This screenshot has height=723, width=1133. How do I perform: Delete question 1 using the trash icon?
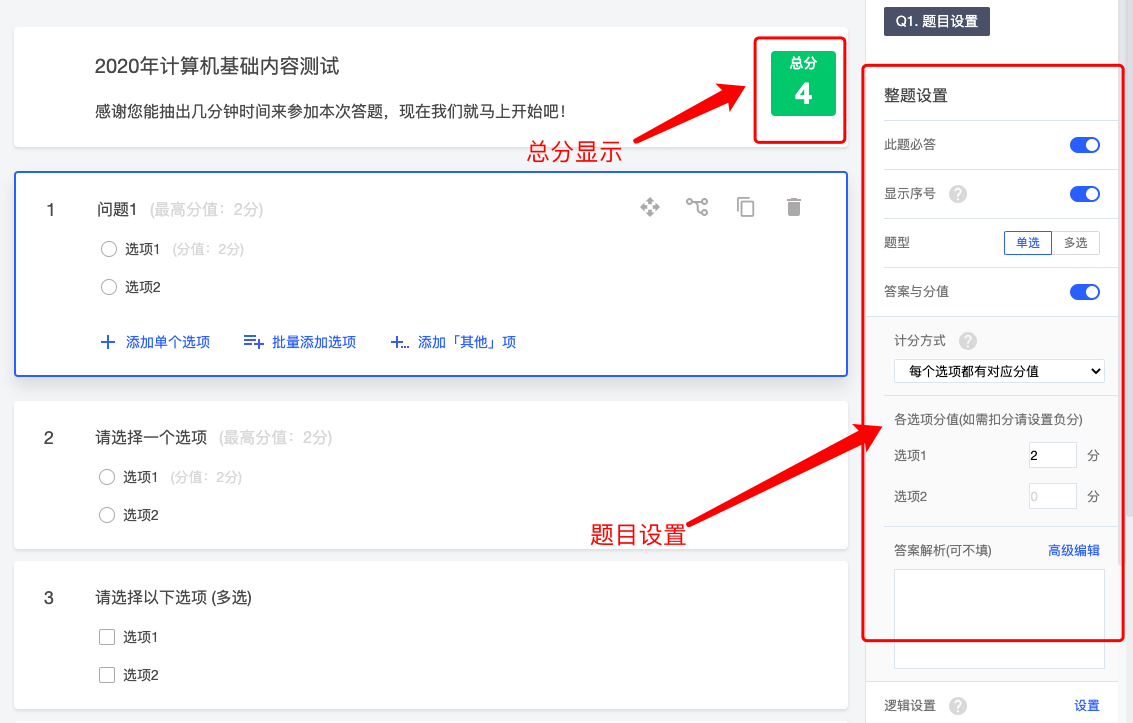pos(794,207)
